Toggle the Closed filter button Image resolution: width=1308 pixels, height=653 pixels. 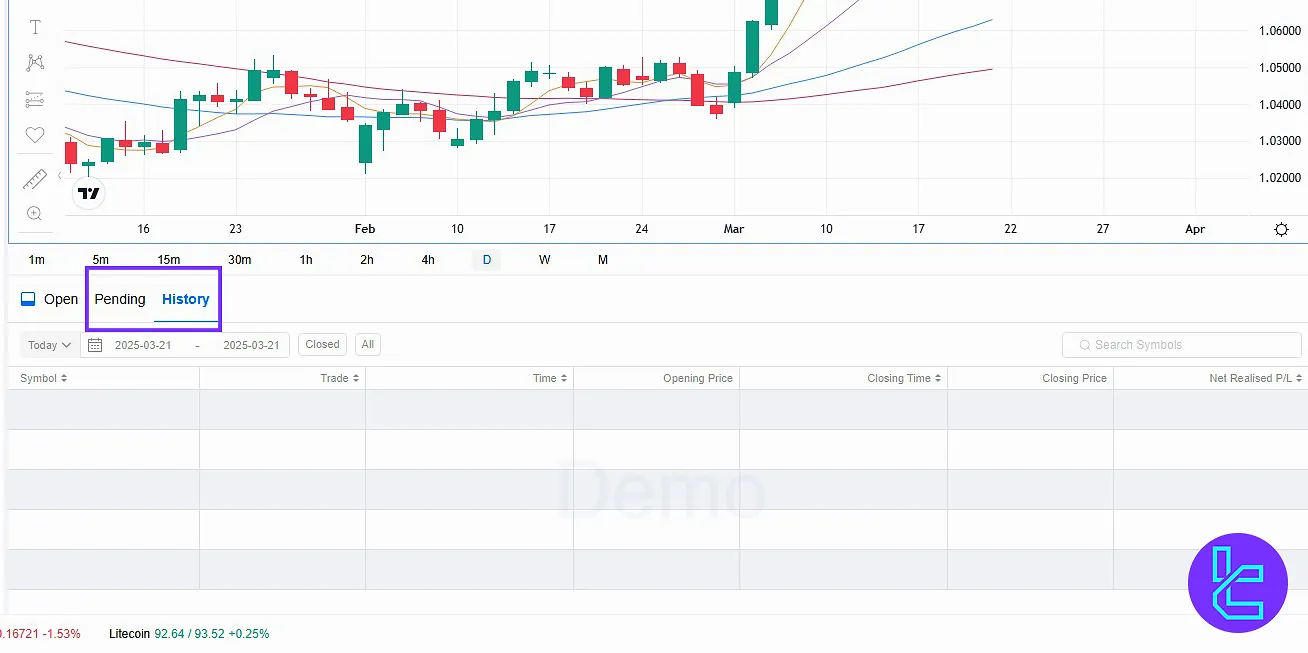pos(322,344)
